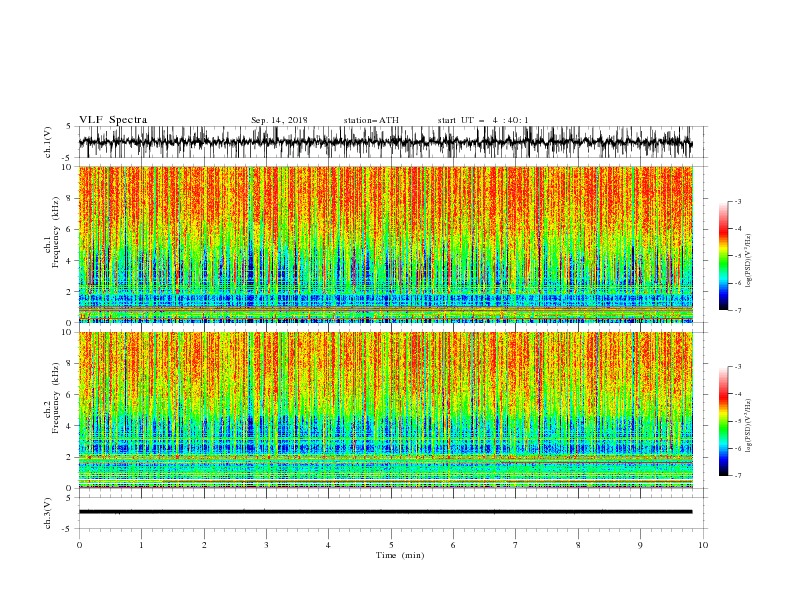The width and height of the screenshot is (792, 612).
Task: Click the 'station=ATH' label
Action: coord(371,120)
